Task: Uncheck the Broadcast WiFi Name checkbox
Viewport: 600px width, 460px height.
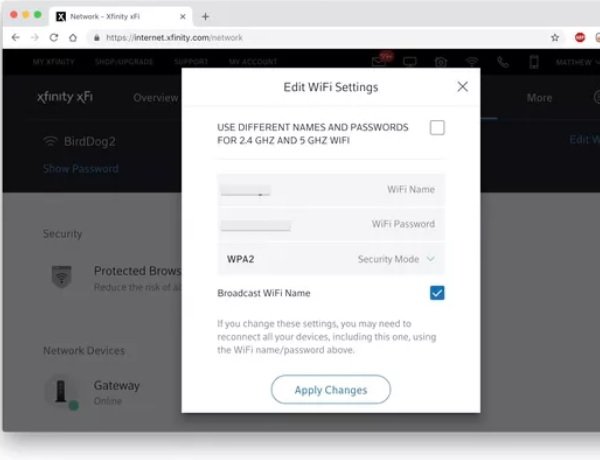Action: 437,293
